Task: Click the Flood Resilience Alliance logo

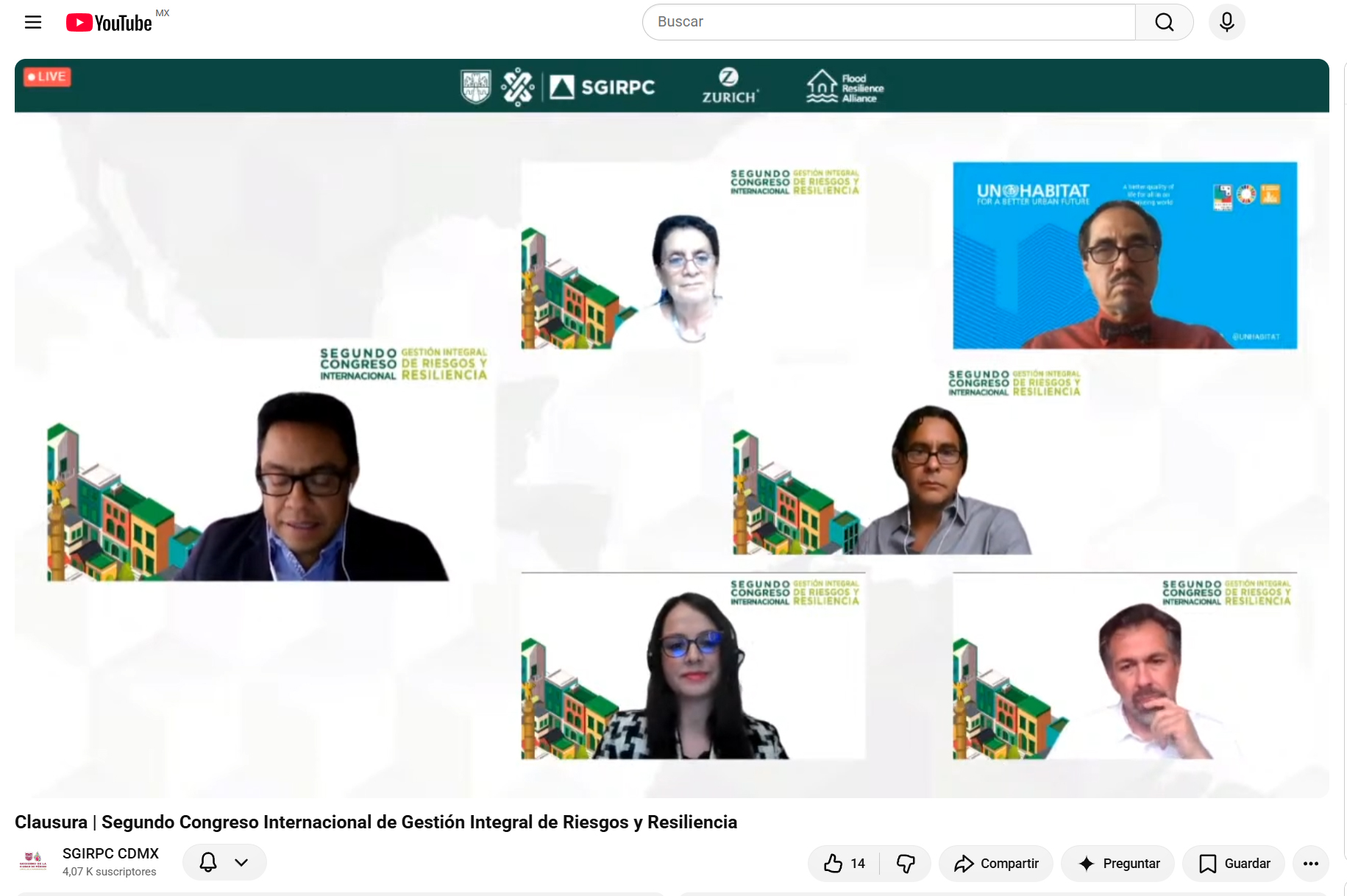Action: pyautogui.click(x=845, y=87)
